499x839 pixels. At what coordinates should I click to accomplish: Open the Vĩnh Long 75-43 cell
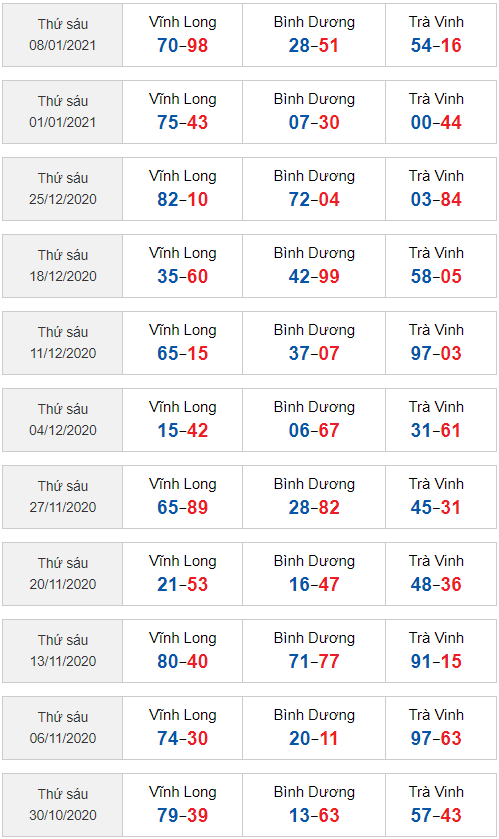(182, 112)
